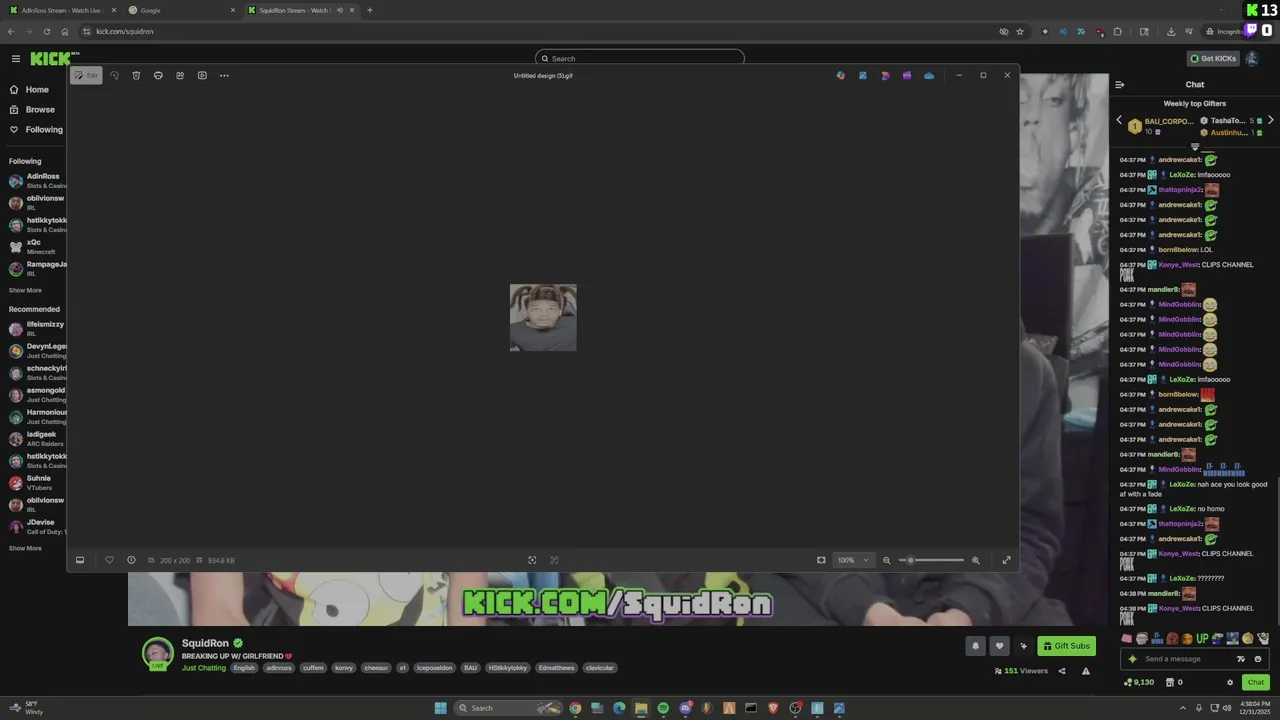The width and height of the screenshot is (1280, 720).
Task: Zoom in with the plus magnifier in Photos
Action: (x=976, y=560)
